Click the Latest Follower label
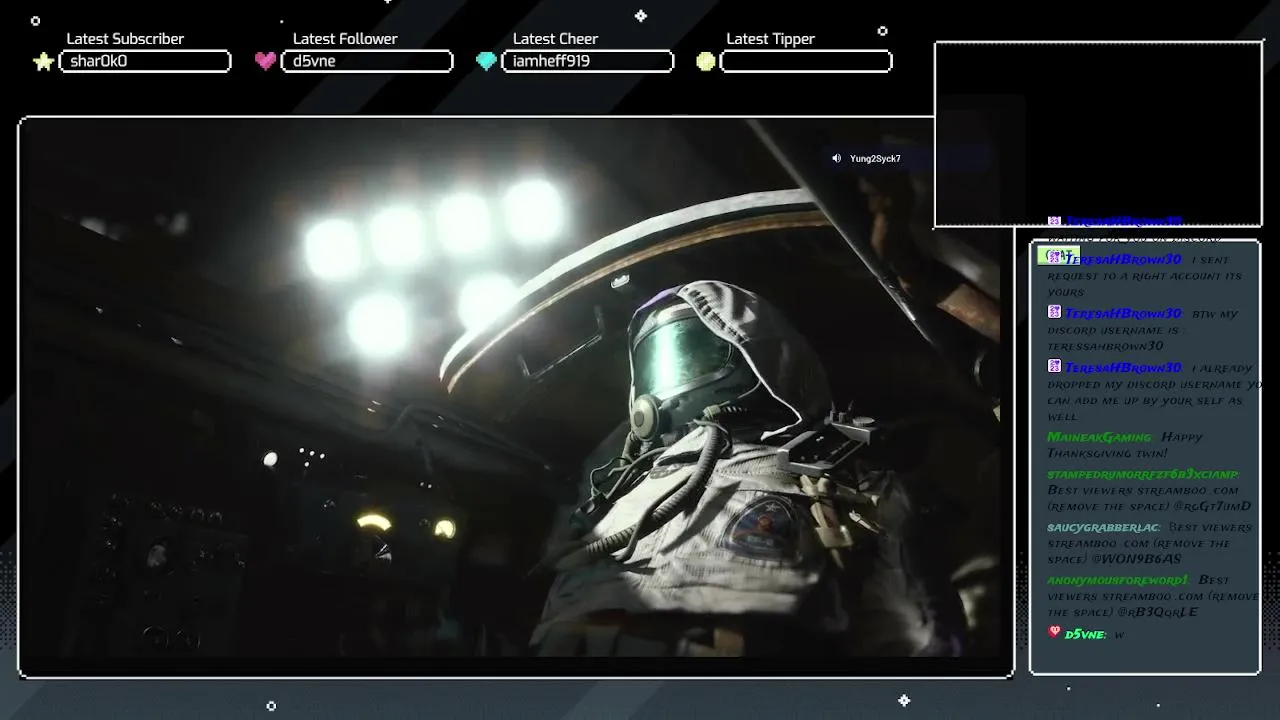 [x=345, y=39]
